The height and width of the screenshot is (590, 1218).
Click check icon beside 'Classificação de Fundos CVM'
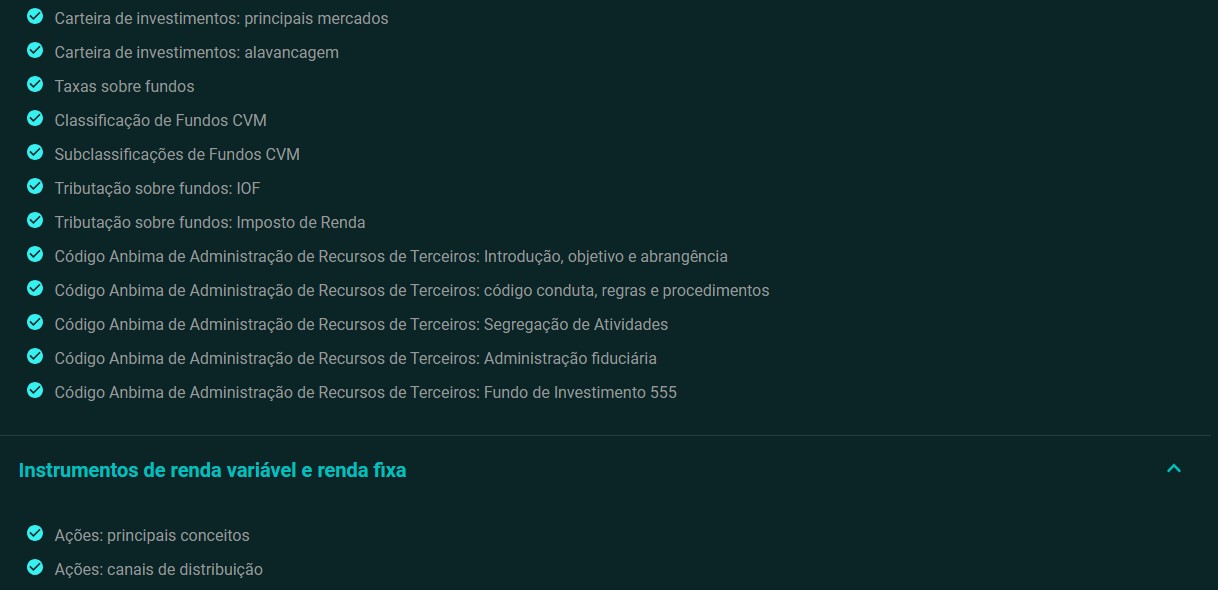tap(35, 119)
